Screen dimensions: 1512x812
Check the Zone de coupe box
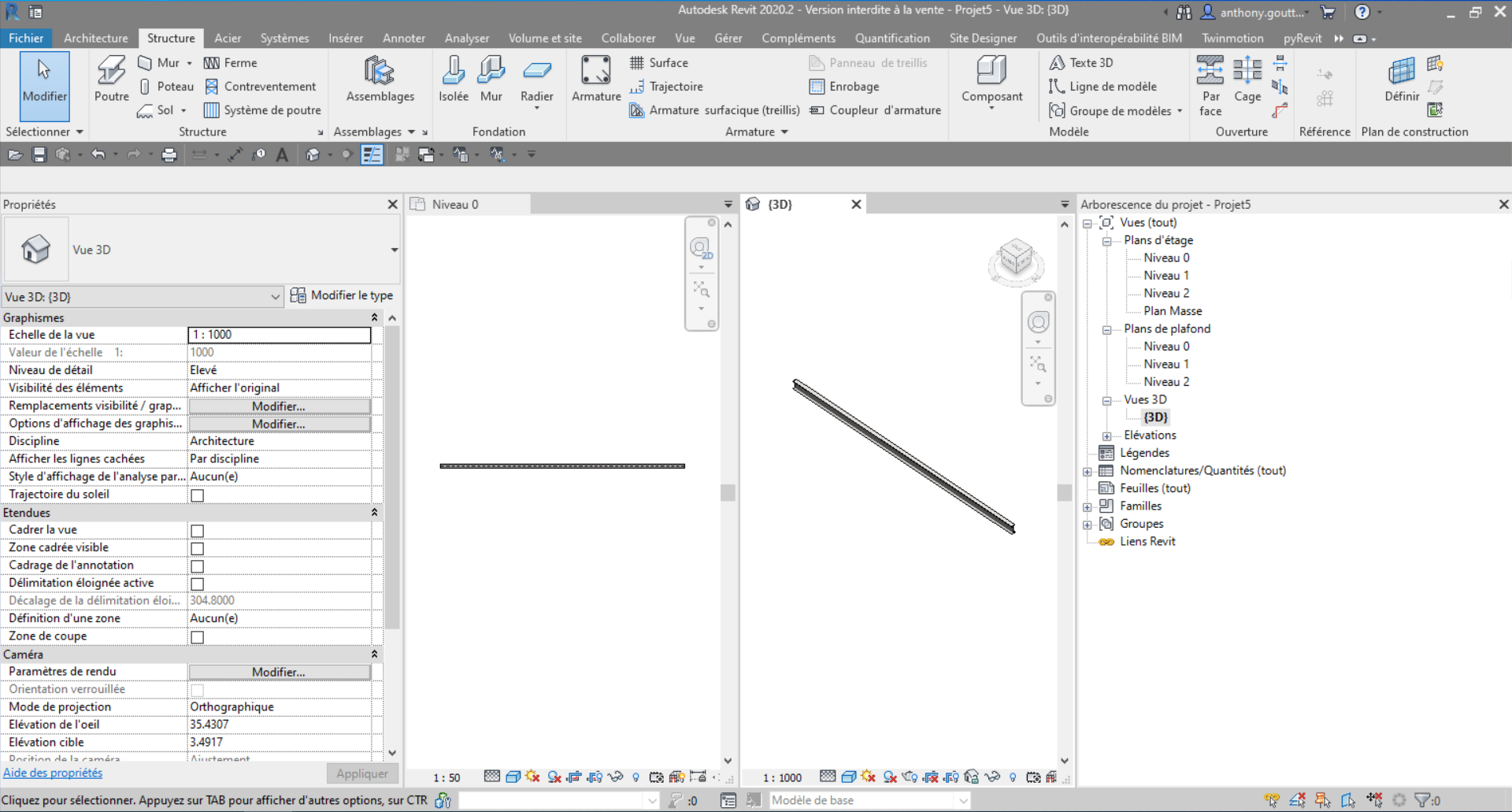click(198, 637)
